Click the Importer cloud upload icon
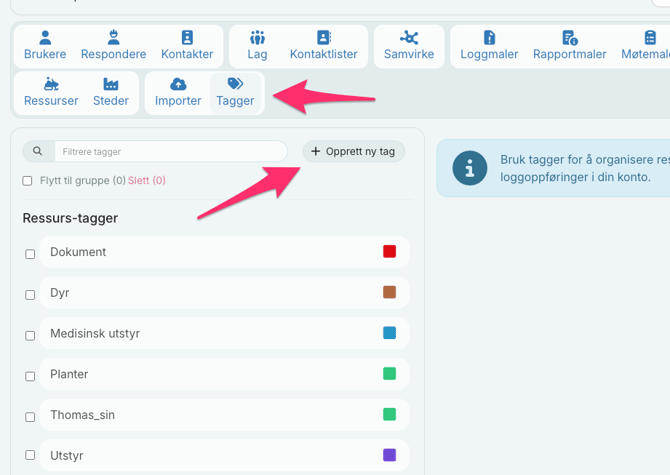Viewport: 670px width, 475px height. click(178, 85)
